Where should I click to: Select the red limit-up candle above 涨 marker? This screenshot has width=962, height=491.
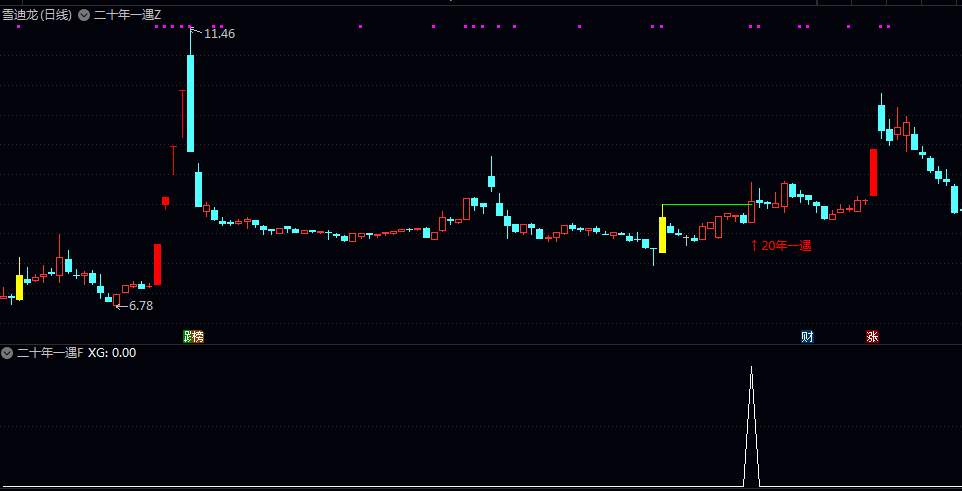[x=873, y=172]
